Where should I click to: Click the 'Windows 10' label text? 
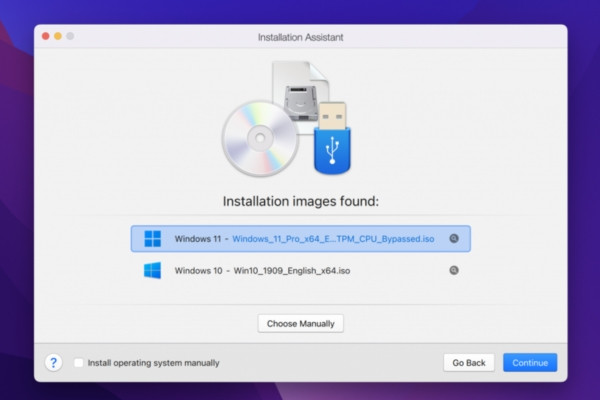point(198,271)
